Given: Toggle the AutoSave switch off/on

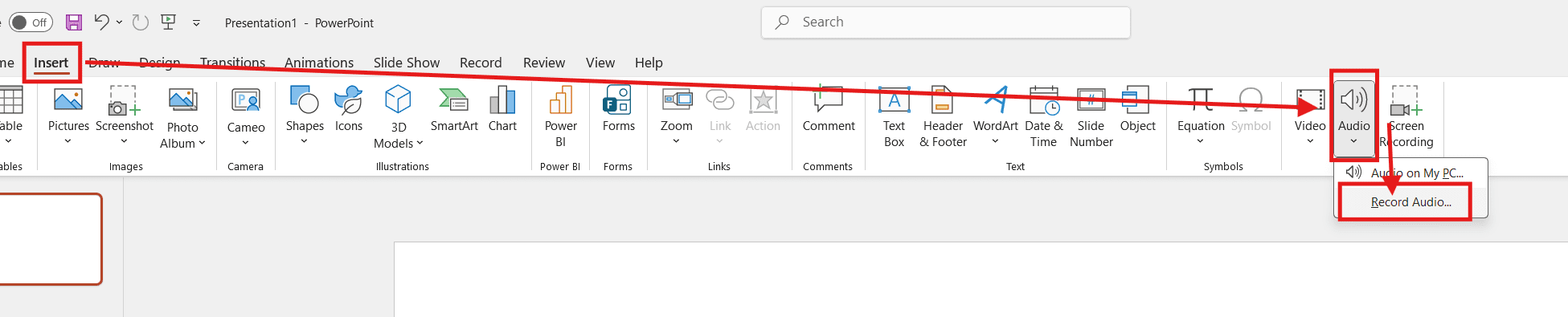Looking at the screenshot, I should click(31, 22).
